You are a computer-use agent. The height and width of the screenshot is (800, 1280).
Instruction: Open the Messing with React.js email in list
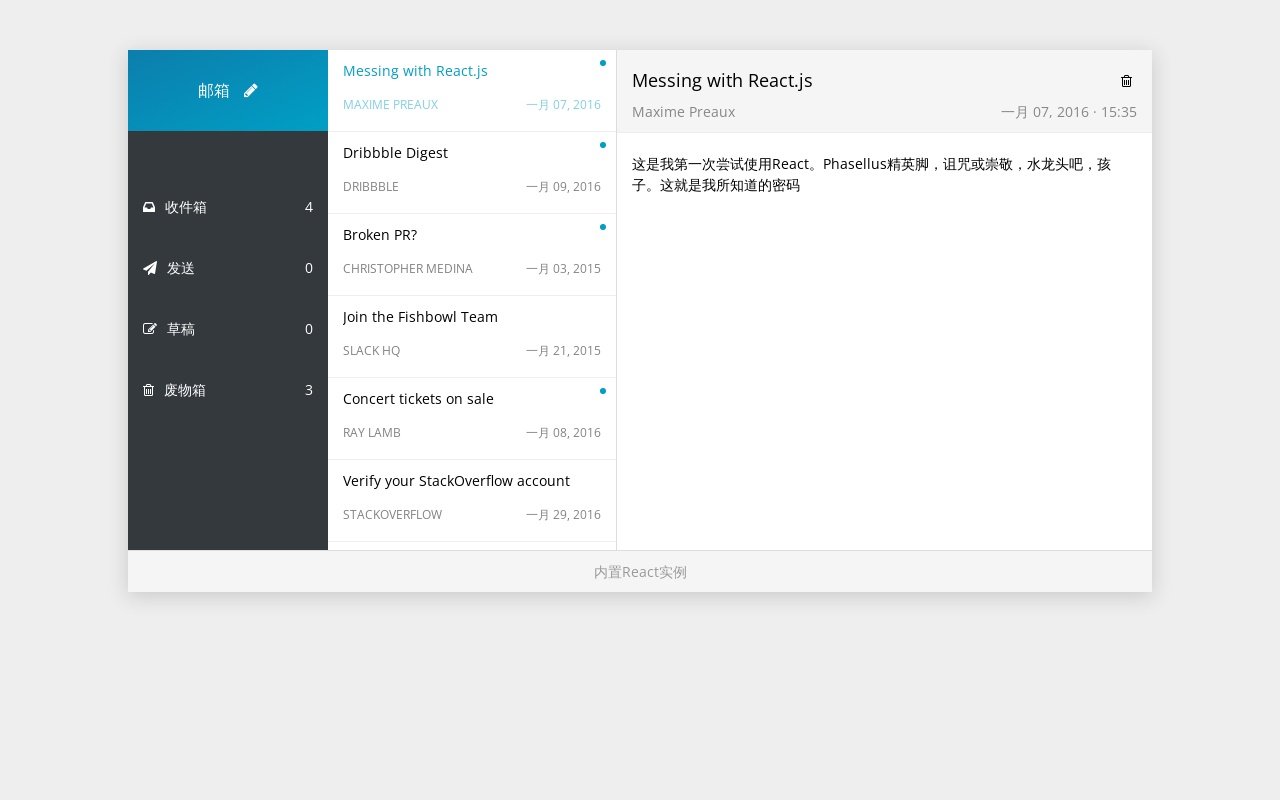[x=472, y=91]
